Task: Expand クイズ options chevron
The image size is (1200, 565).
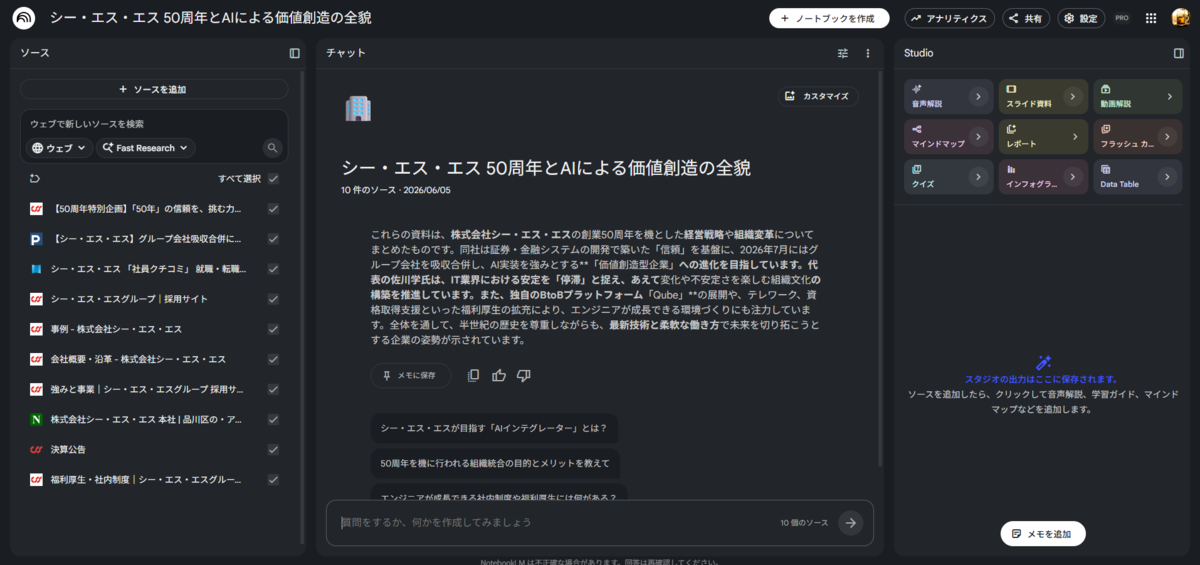Action: tap(977, 177)
